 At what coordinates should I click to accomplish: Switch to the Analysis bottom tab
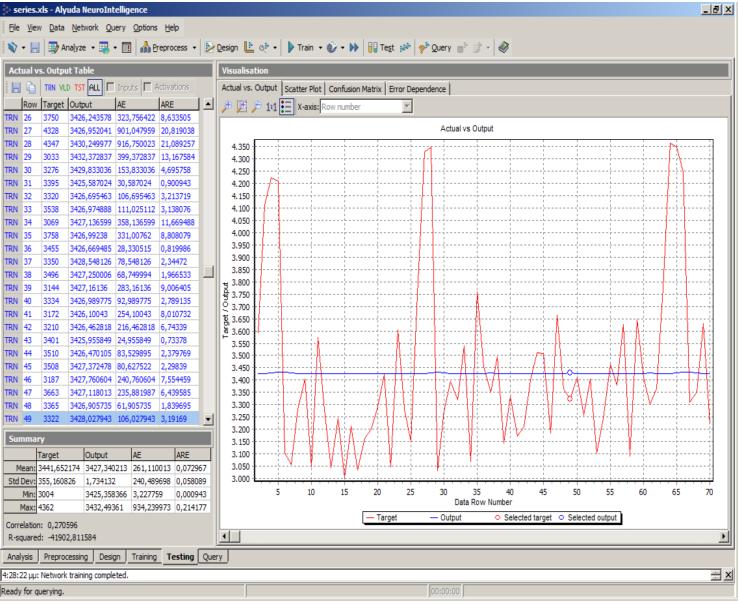(x=20, y=557)
